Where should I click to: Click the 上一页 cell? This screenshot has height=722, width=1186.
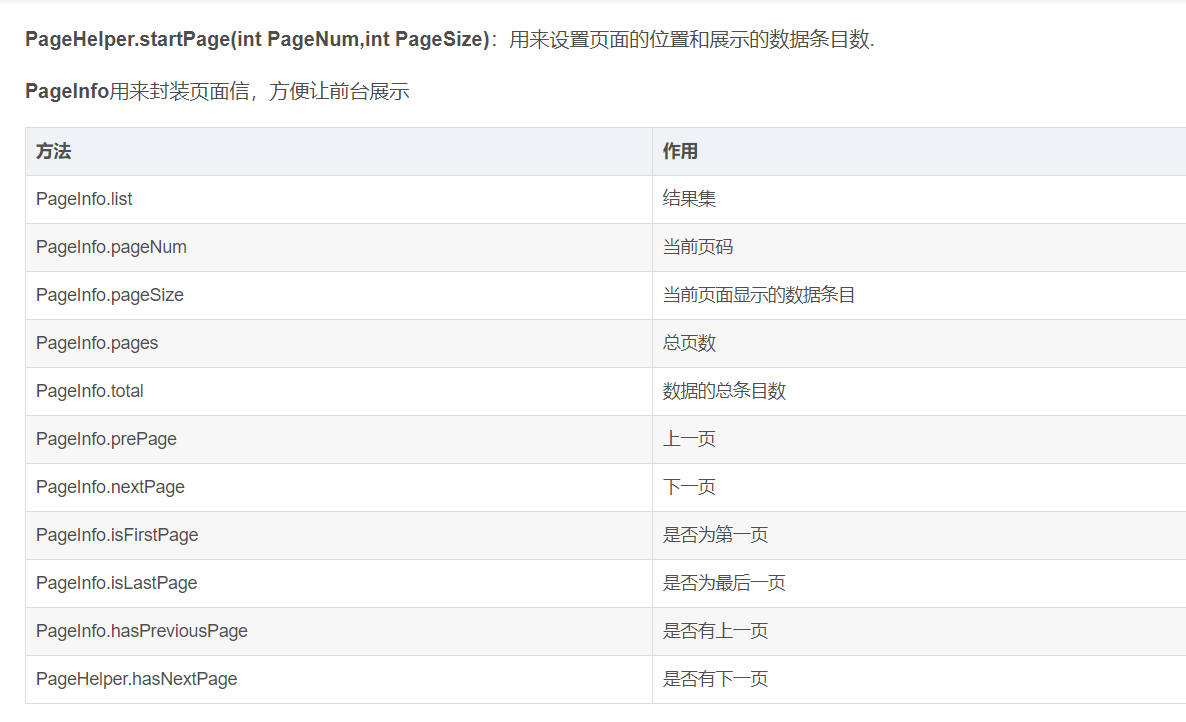tap(919, 439)
